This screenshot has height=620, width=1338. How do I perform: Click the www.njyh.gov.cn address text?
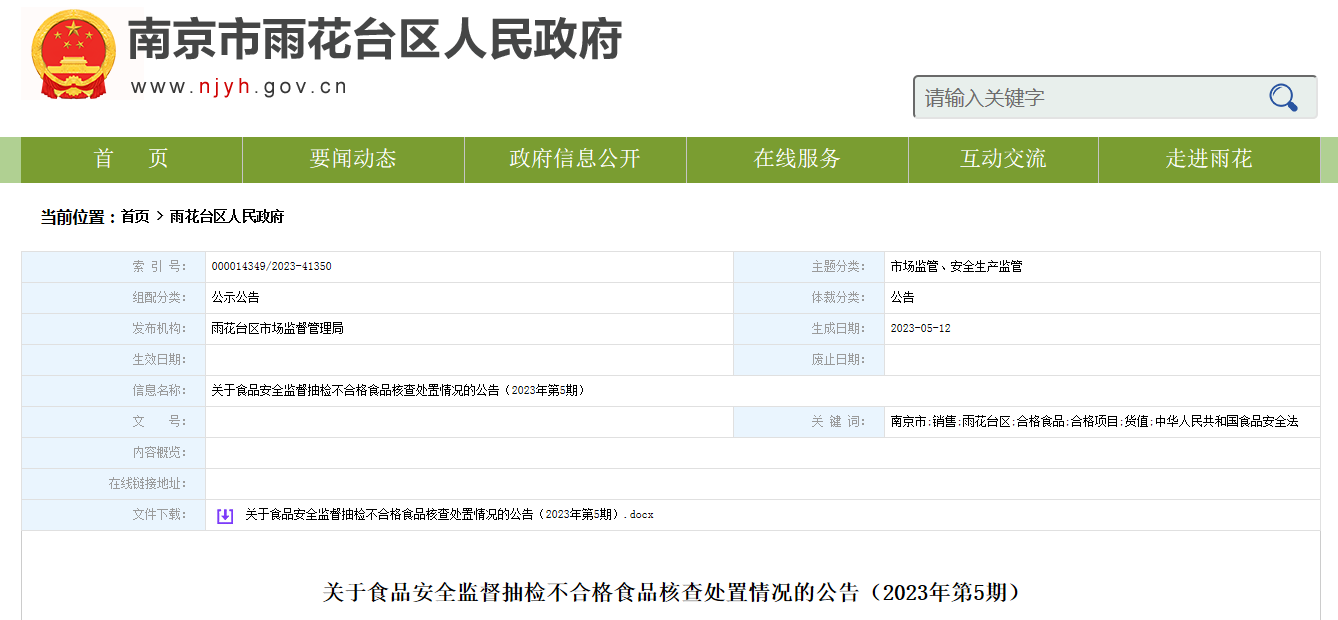pos(239,87)
